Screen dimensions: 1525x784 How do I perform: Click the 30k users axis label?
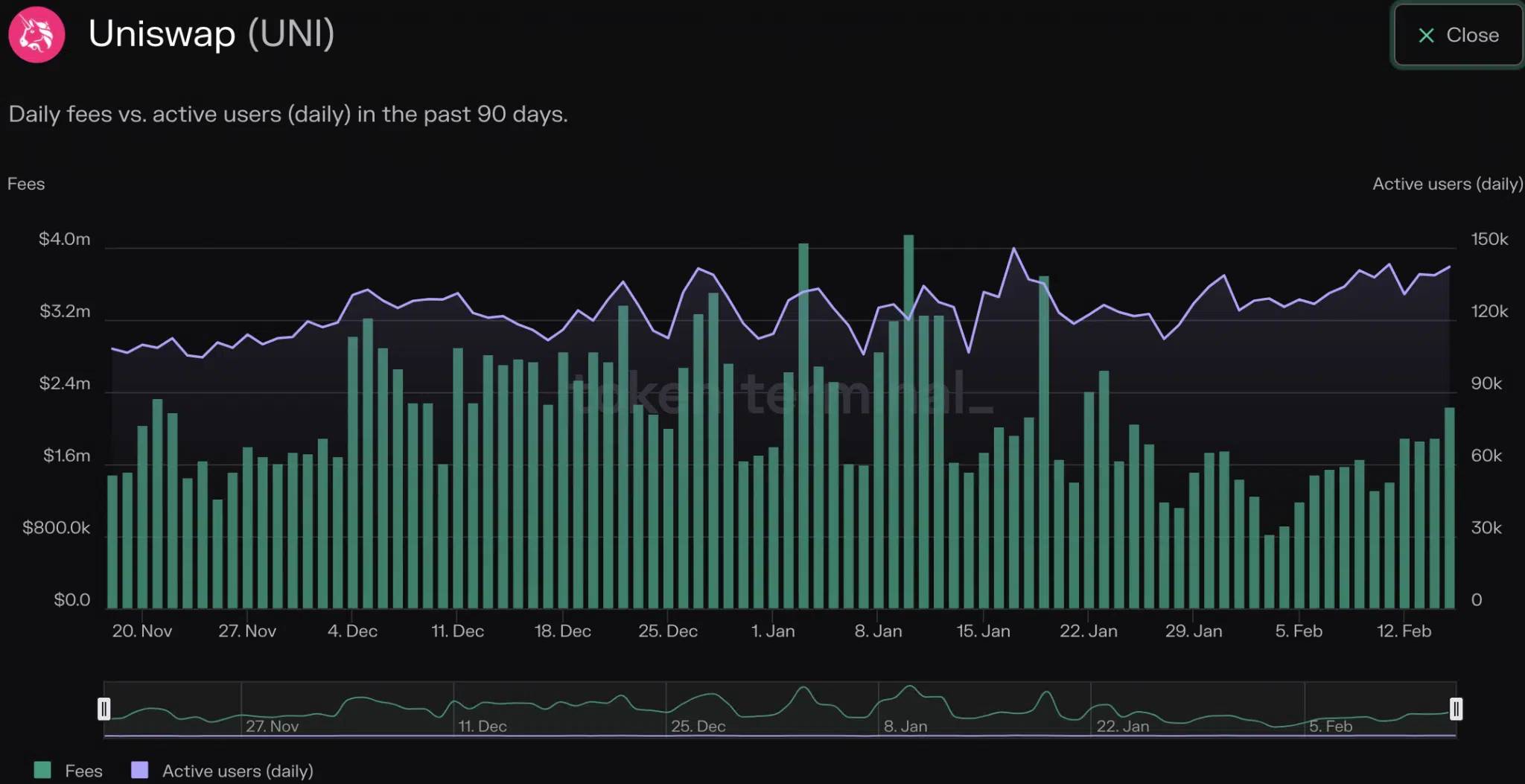coord(1486,528)
